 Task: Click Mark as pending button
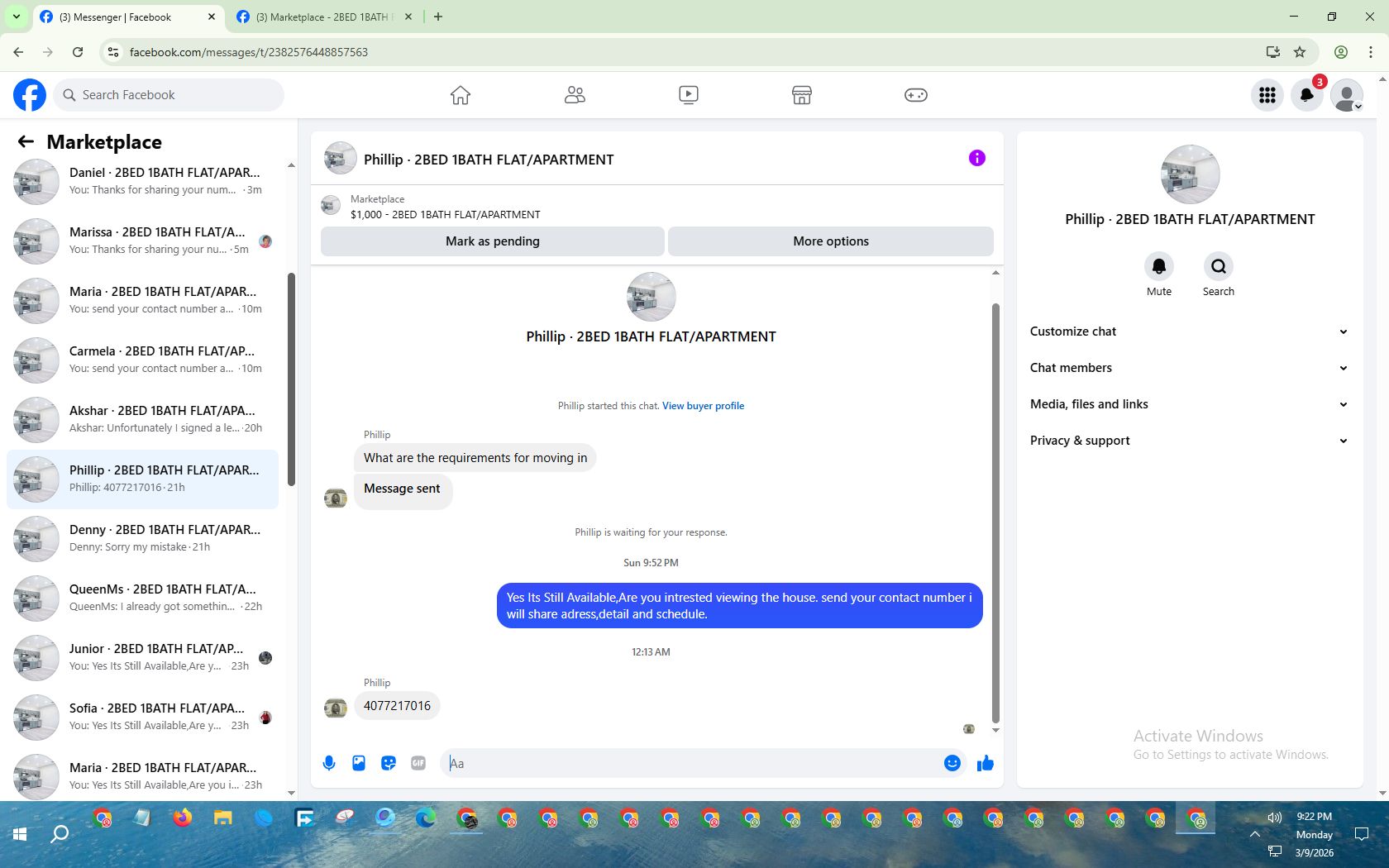pyautogui.click(x=493, y=241)
